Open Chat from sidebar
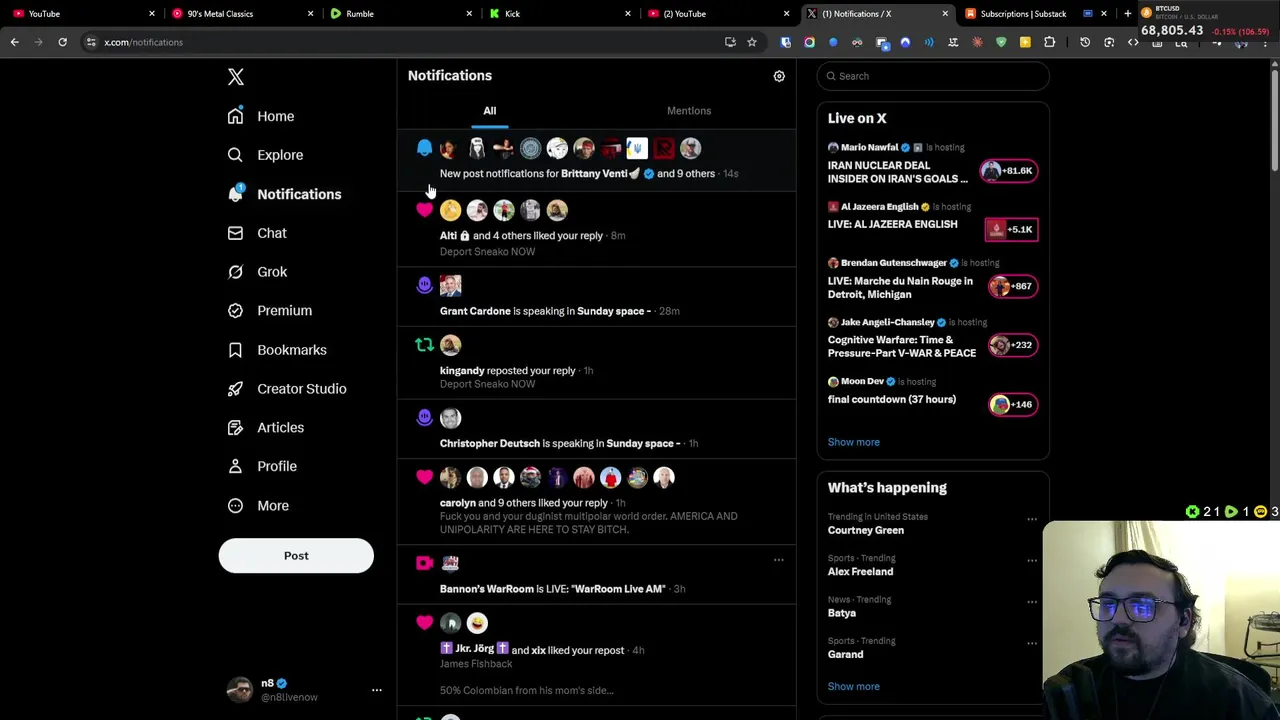This screenshot has height=720, width=1280. [x=257, y=233]
